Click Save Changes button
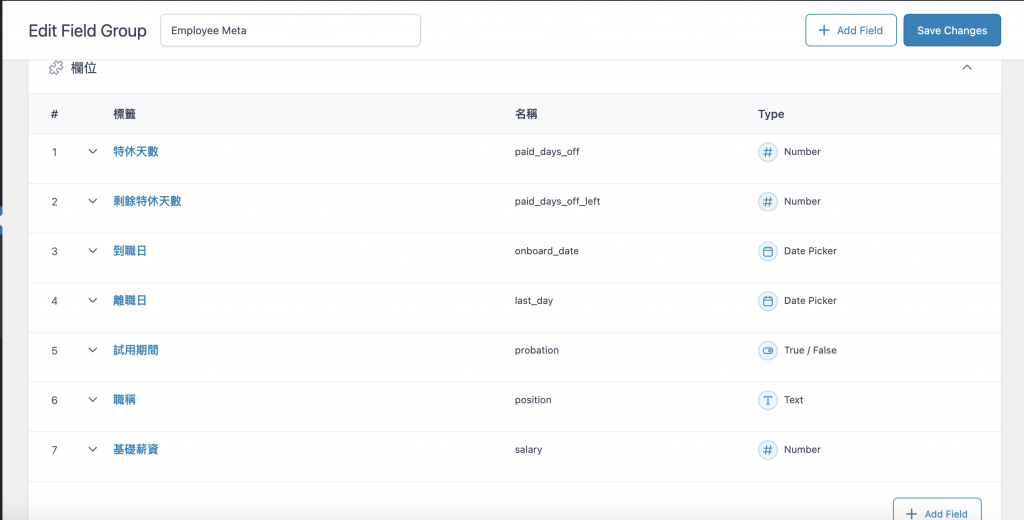Screen dimensions: 1024x520 click(x=952, y=30)
